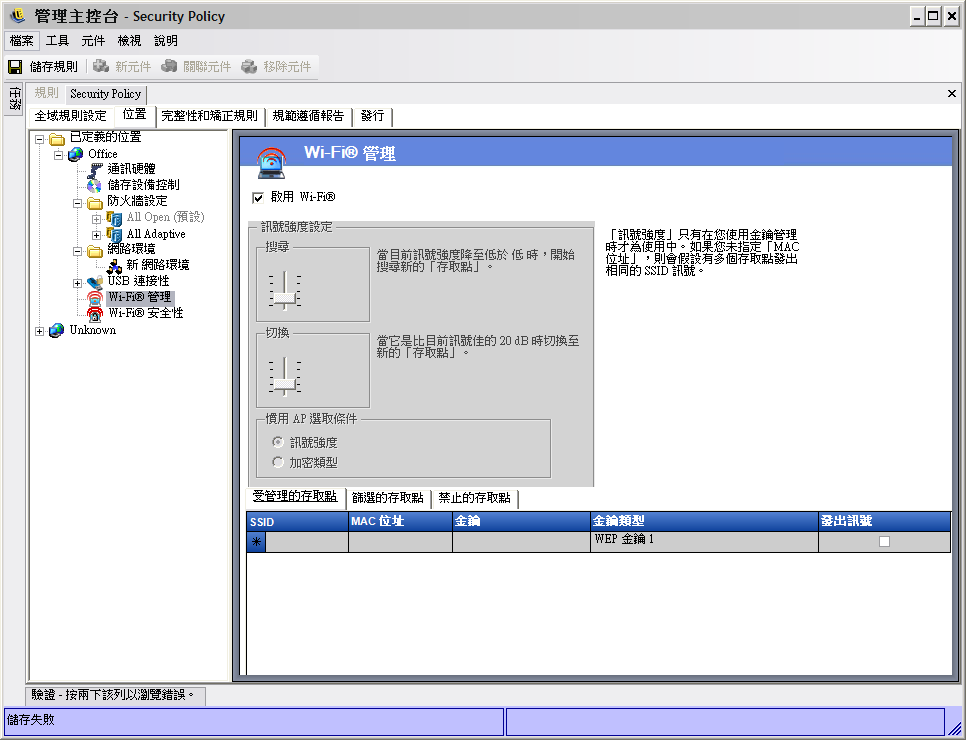Open the 任務 side panel tab
Image resolution: width=966 pixels, height=740 pixels.
(x=14, y=99)
